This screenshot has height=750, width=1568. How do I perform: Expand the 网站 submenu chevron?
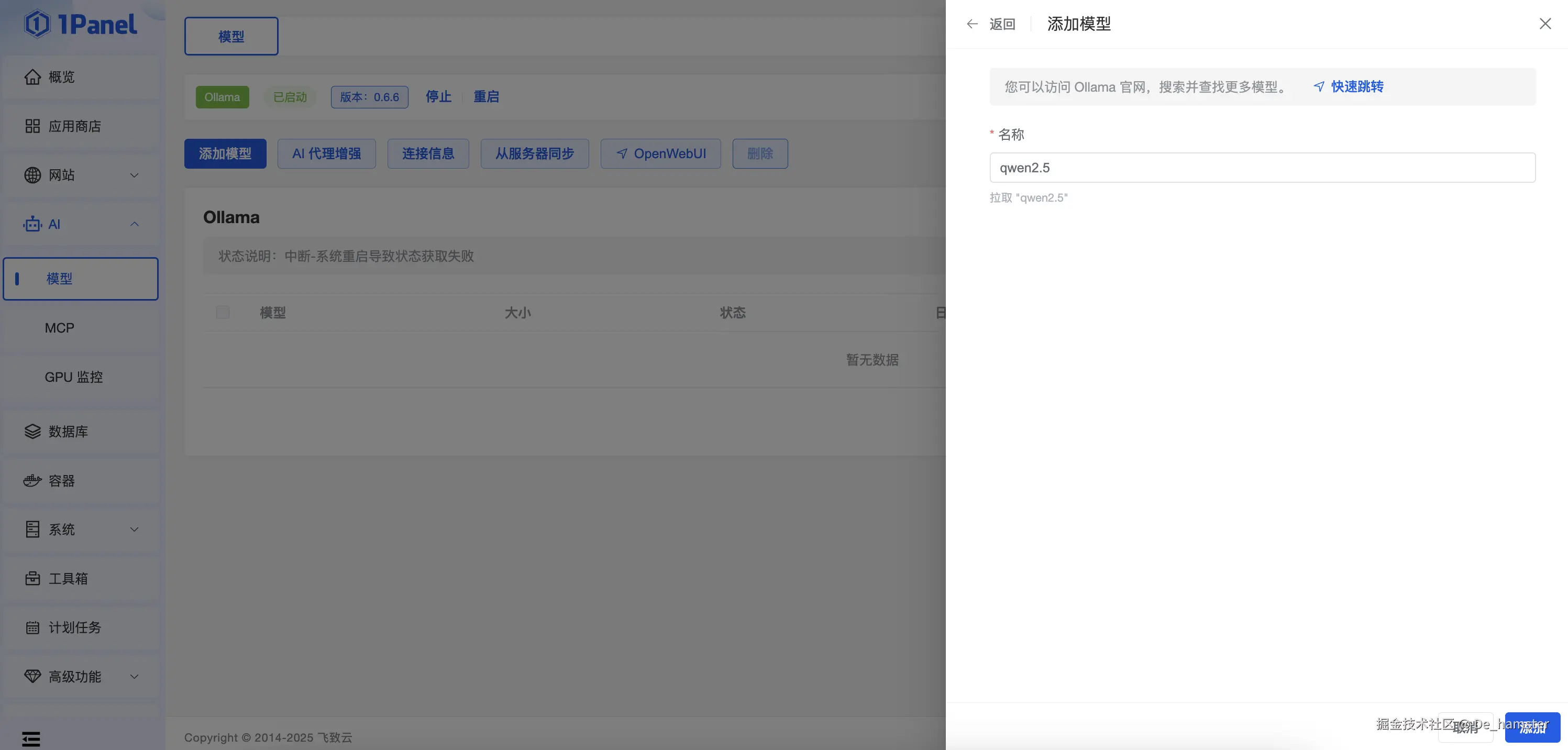coord(135,175)
